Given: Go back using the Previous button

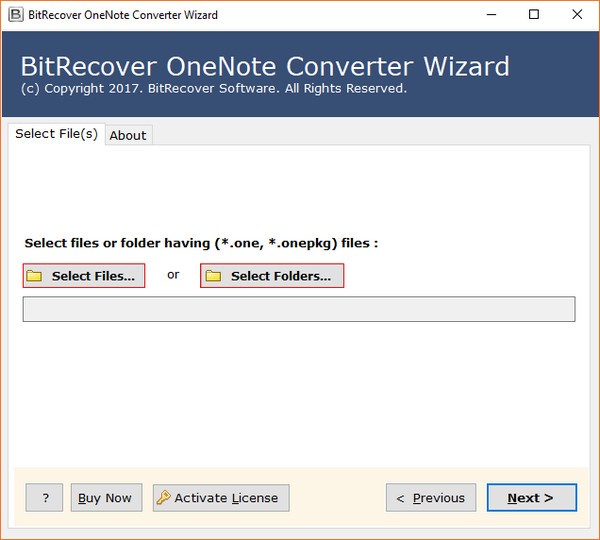Looking at the screenshot, I should [x=431, y=498].
